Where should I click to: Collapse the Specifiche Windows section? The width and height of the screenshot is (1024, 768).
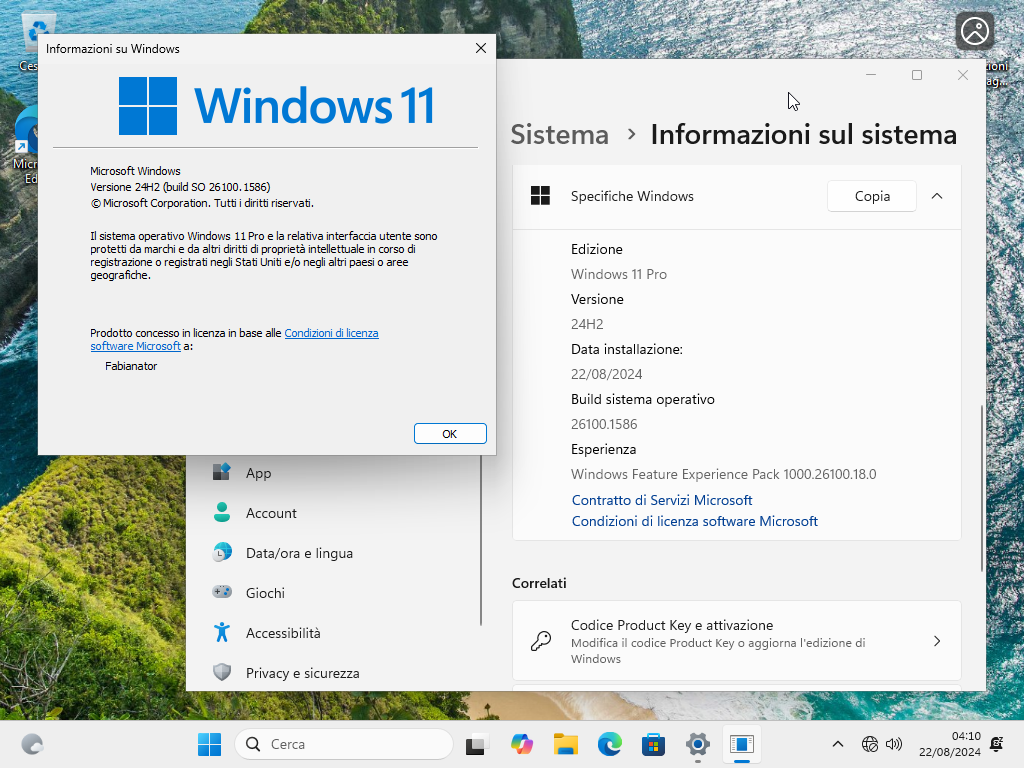pos(936,196)
